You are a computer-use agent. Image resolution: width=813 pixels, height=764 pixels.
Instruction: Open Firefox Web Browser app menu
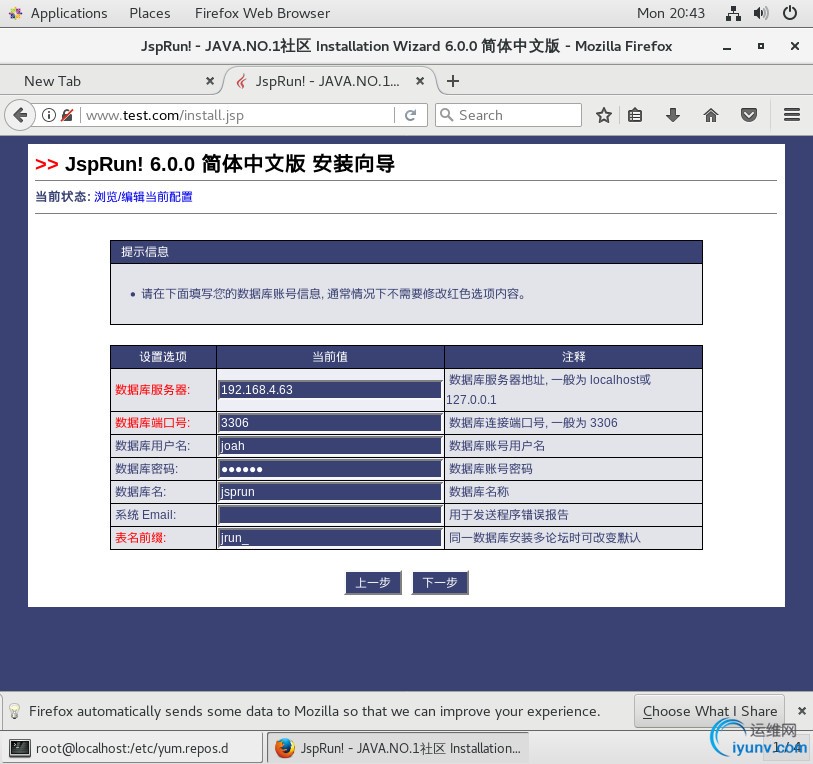tap(262, 13)
